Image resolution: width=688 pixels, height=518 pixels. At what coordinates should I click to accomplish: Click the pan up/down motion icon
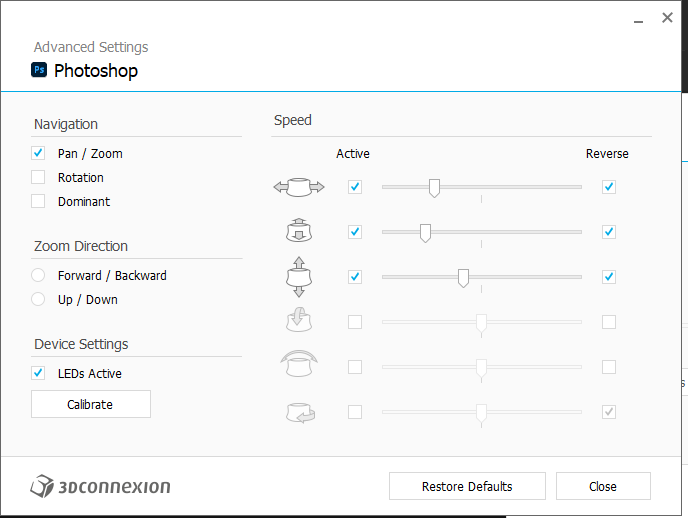(x=299, y=277)
